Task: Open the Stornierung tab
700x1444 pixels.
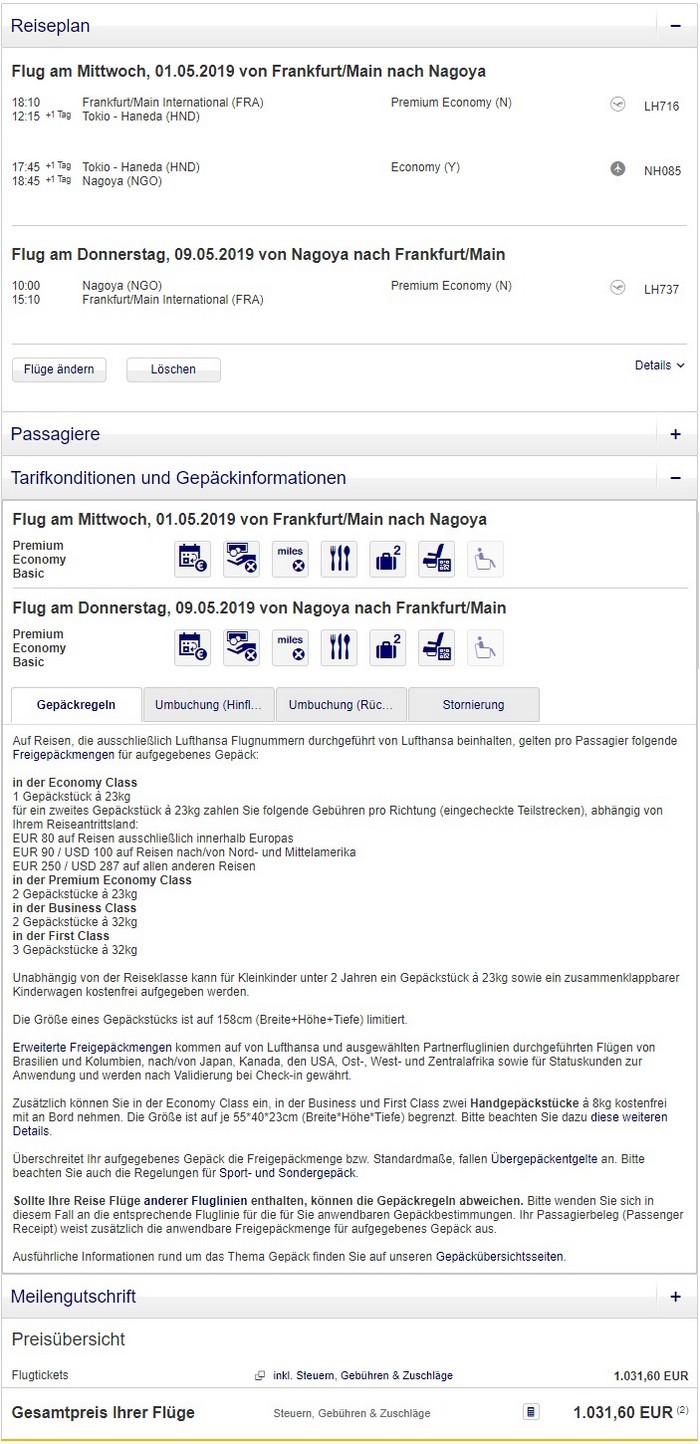Action: click(474, 705)
